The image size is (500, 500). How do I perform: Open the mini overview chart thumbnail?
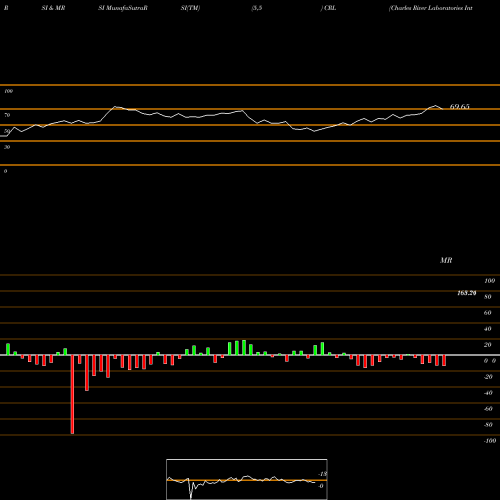(x=247, y=479)
